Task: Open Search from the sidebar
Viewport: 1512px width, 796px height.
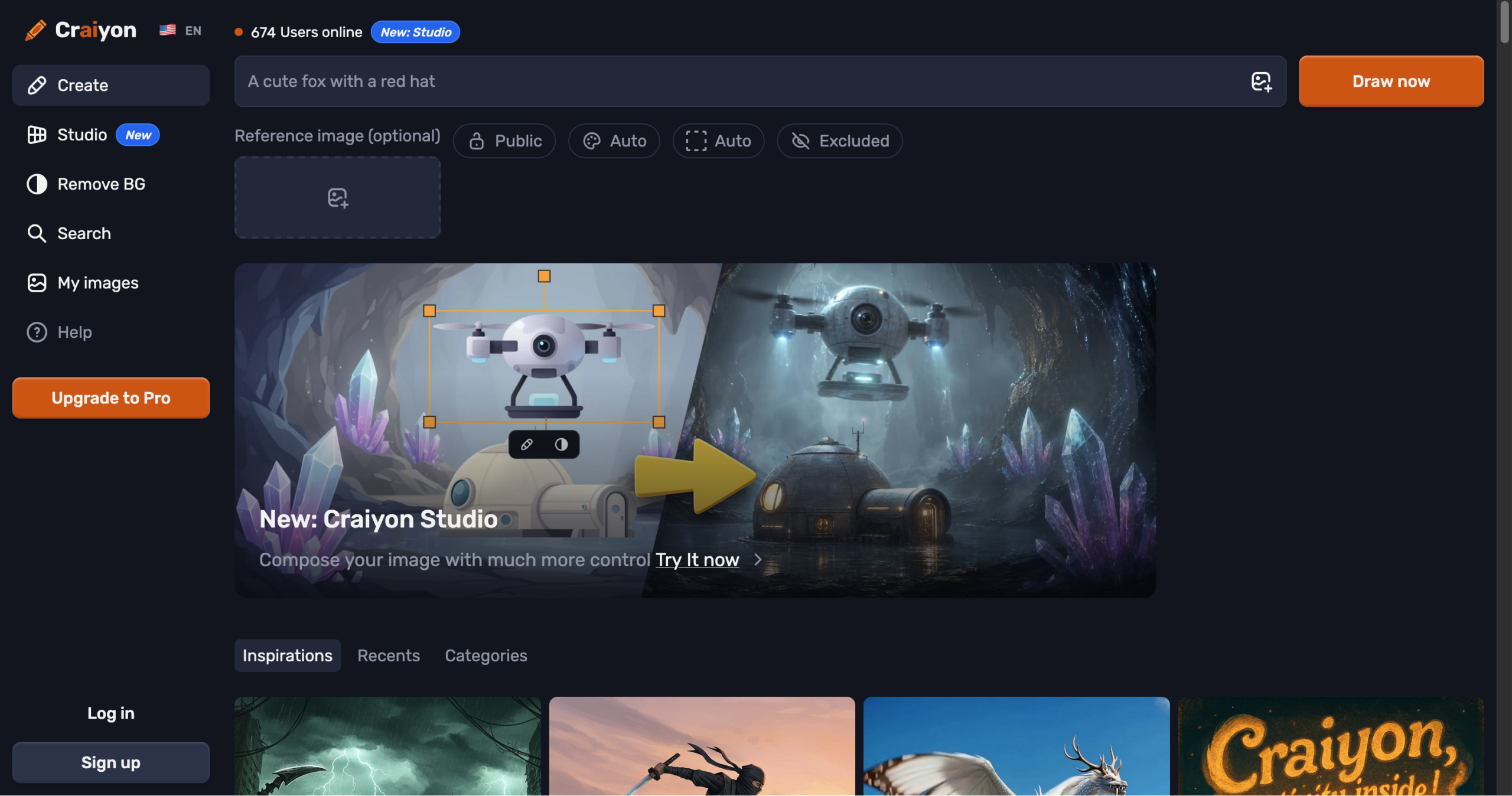Action: coord(111,233)
